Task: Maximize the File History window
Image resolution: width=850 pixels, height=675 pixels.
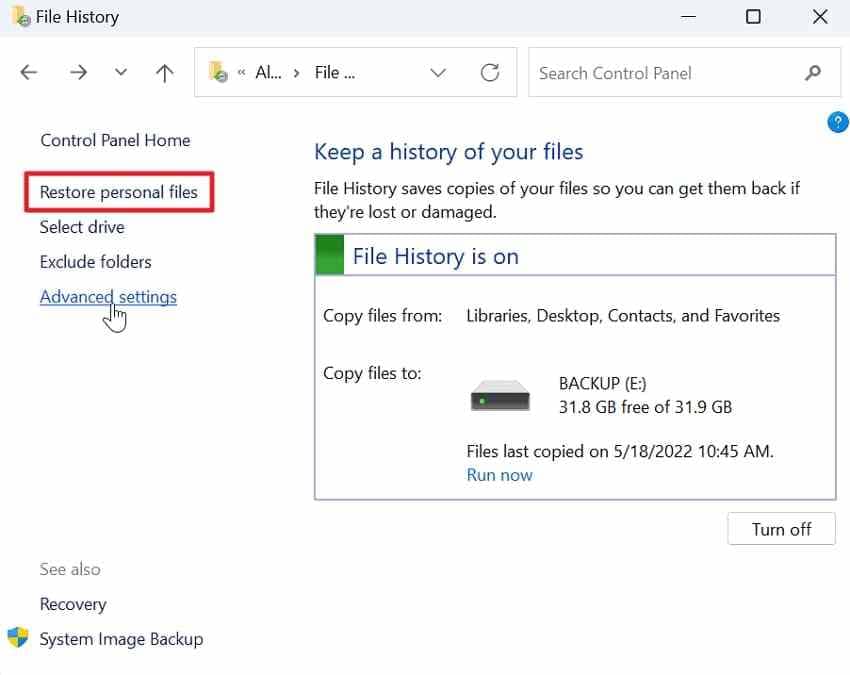Action: (753, 17)
